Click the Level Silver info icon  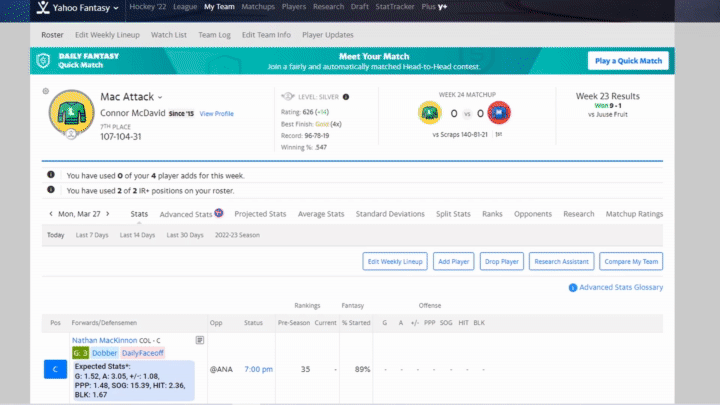346,97
